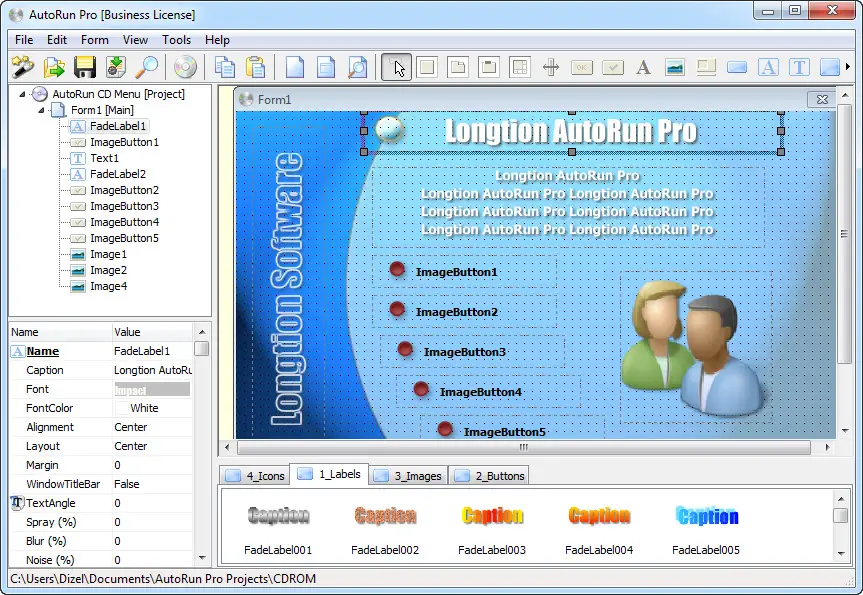Click the build icon with green down arrow
This screenshot has height=595, width=863.
pyautogui.click(x=116, y=67)
